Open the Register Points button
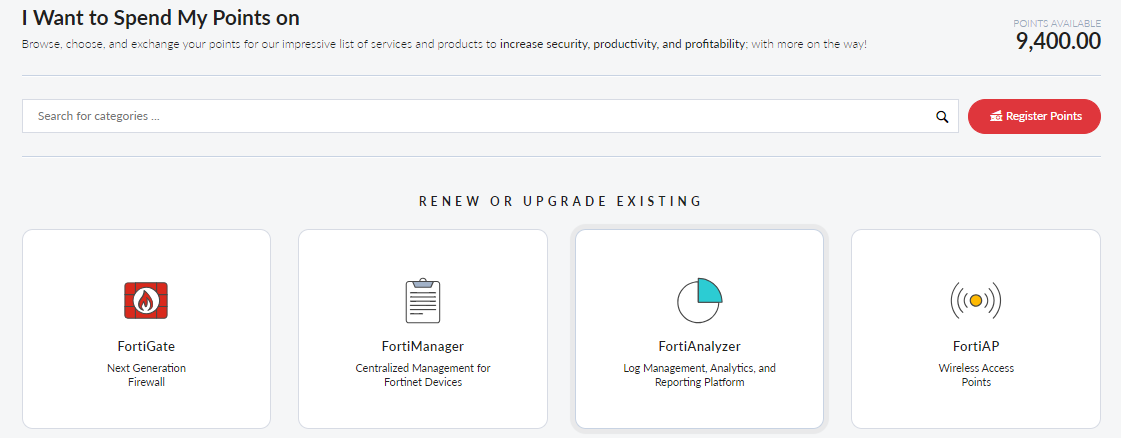 coord(1034,116)
